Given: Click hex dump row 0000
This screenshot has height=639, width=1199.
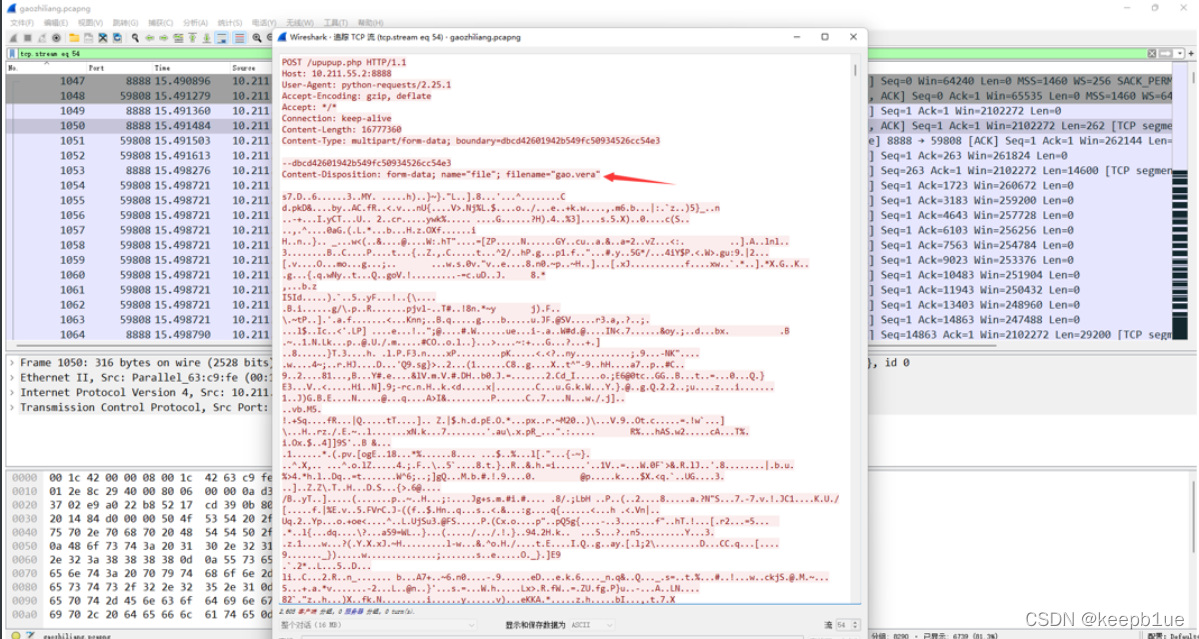Looking at the screenshot, I should point(140,476).
